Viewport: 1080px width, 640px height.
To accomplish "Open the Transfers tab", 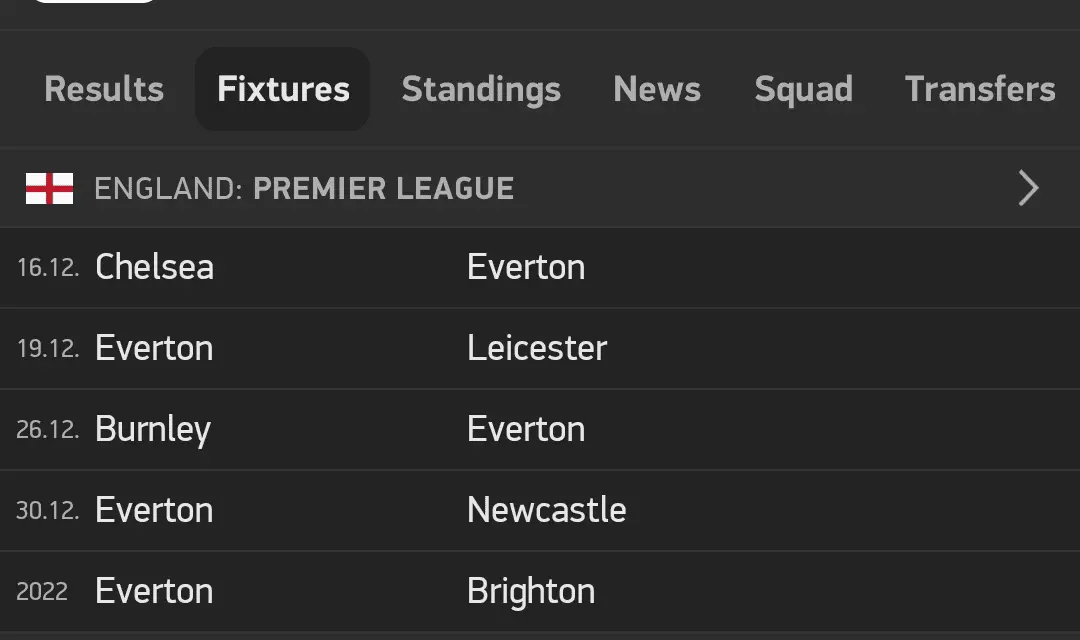I will pyautogui.click(x=980, y=89).
